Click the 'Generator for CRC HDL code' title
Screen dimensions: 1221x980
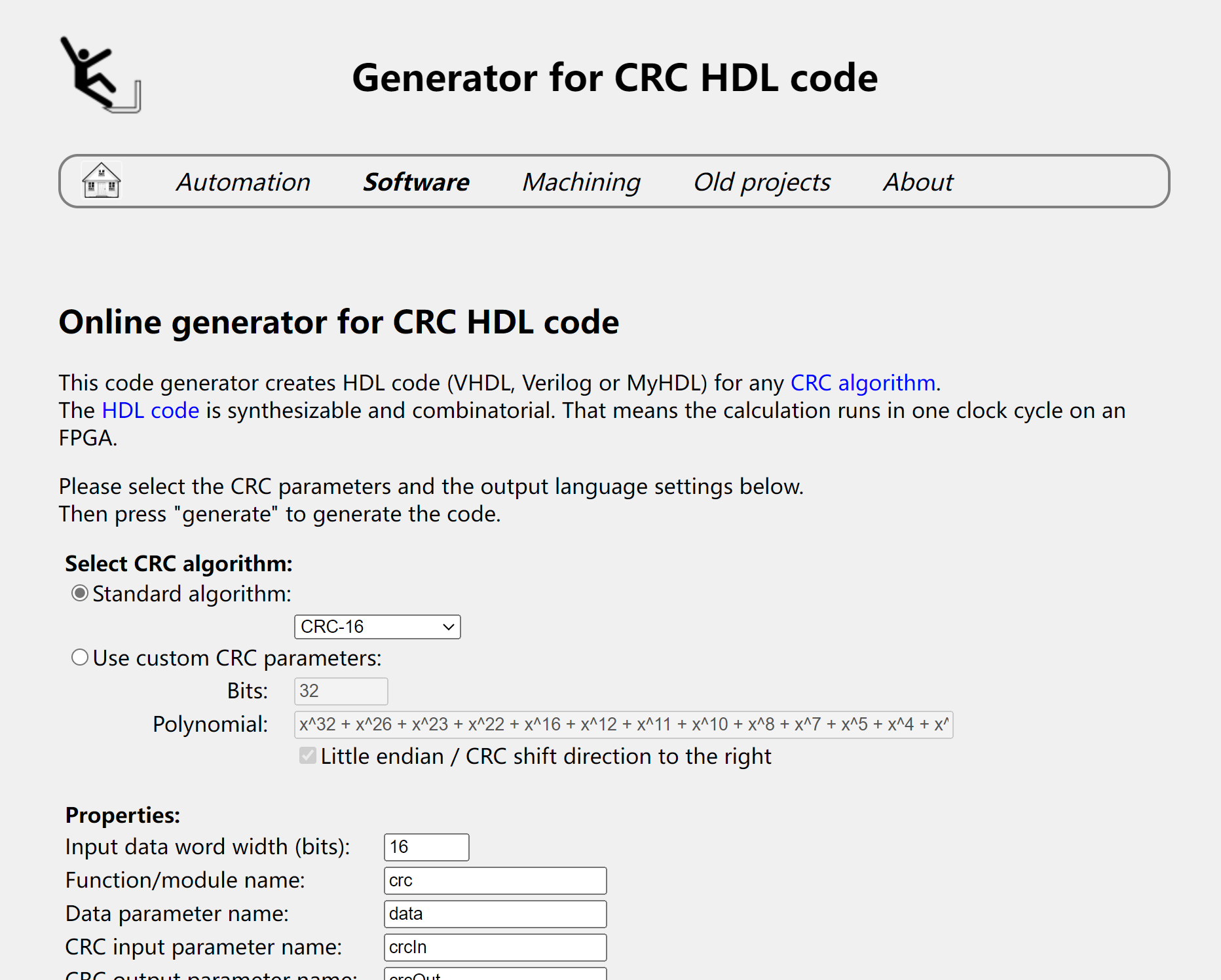615,77
